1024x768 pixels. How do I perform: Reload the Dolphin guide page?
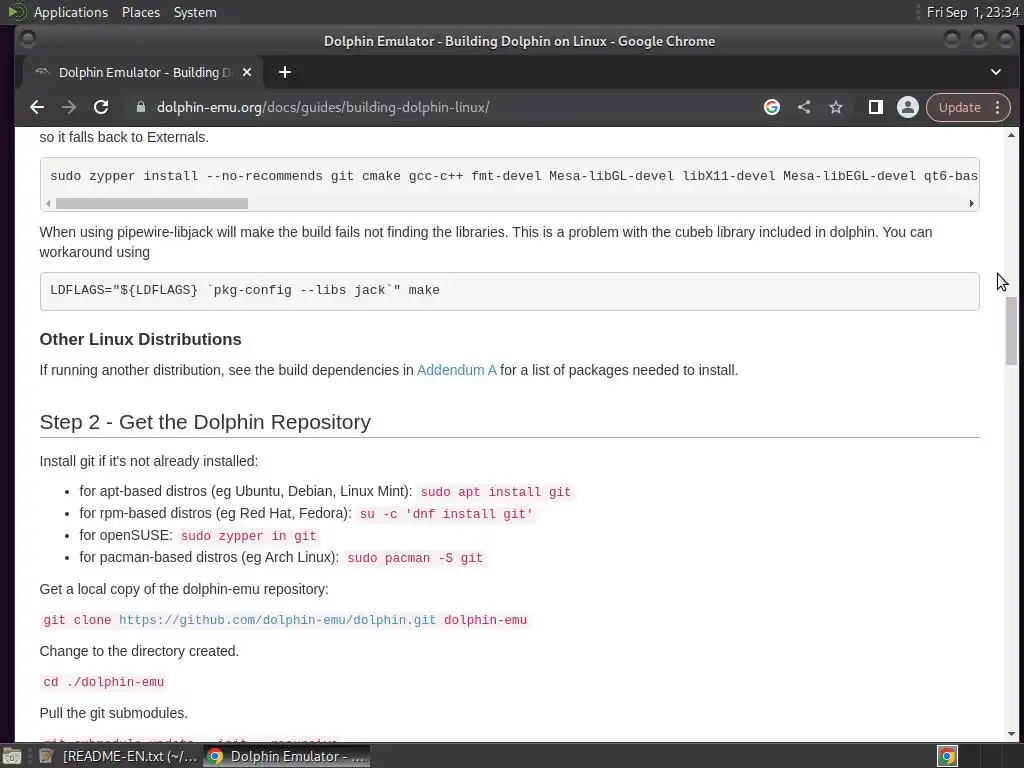point(101,107)
